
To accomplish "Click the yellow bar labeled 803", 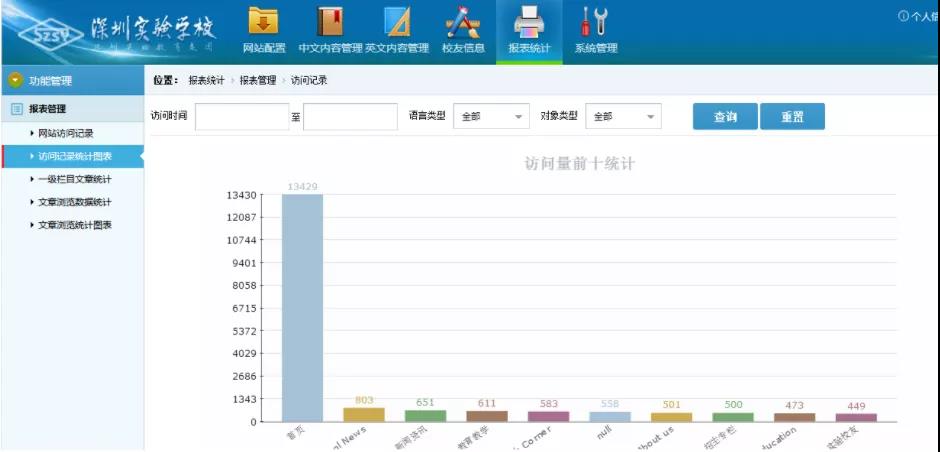I will (364, 415).
